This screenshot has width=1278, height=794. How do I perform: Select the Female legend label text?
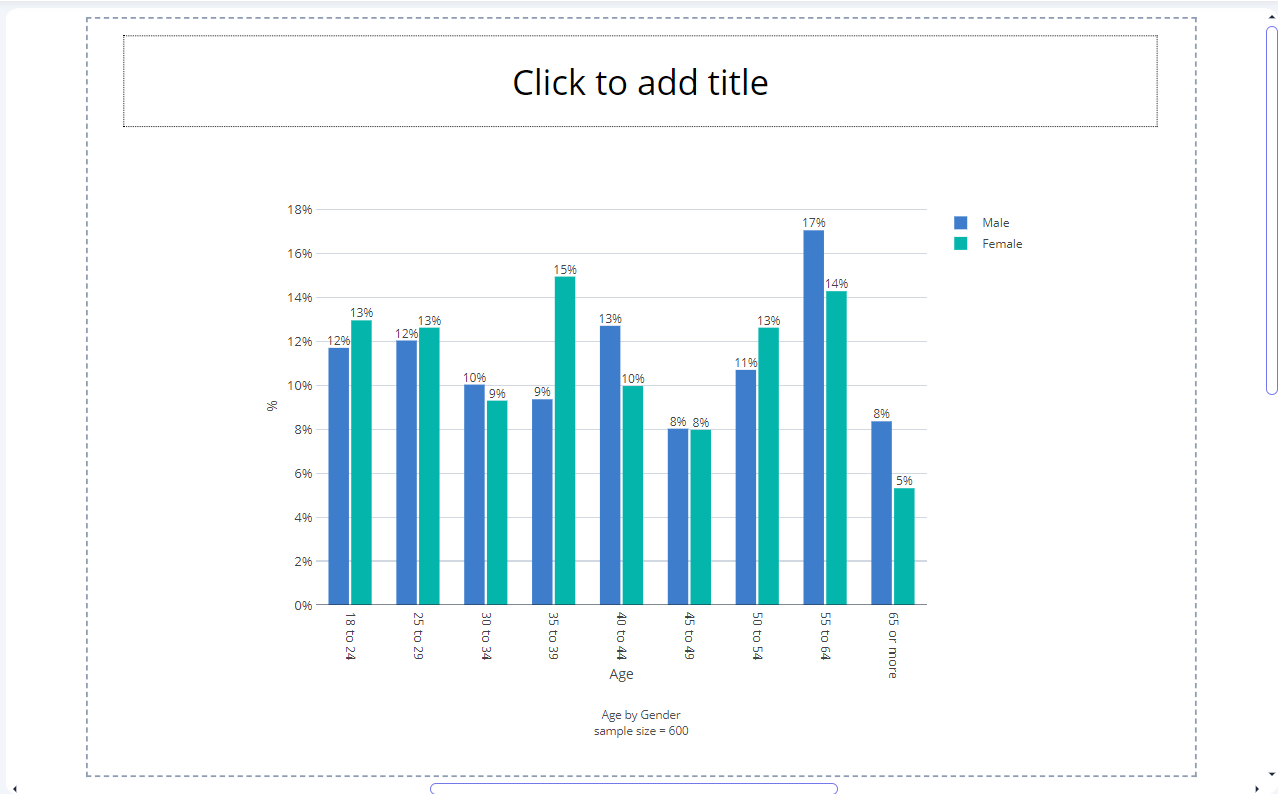(x=1002, y=244)
